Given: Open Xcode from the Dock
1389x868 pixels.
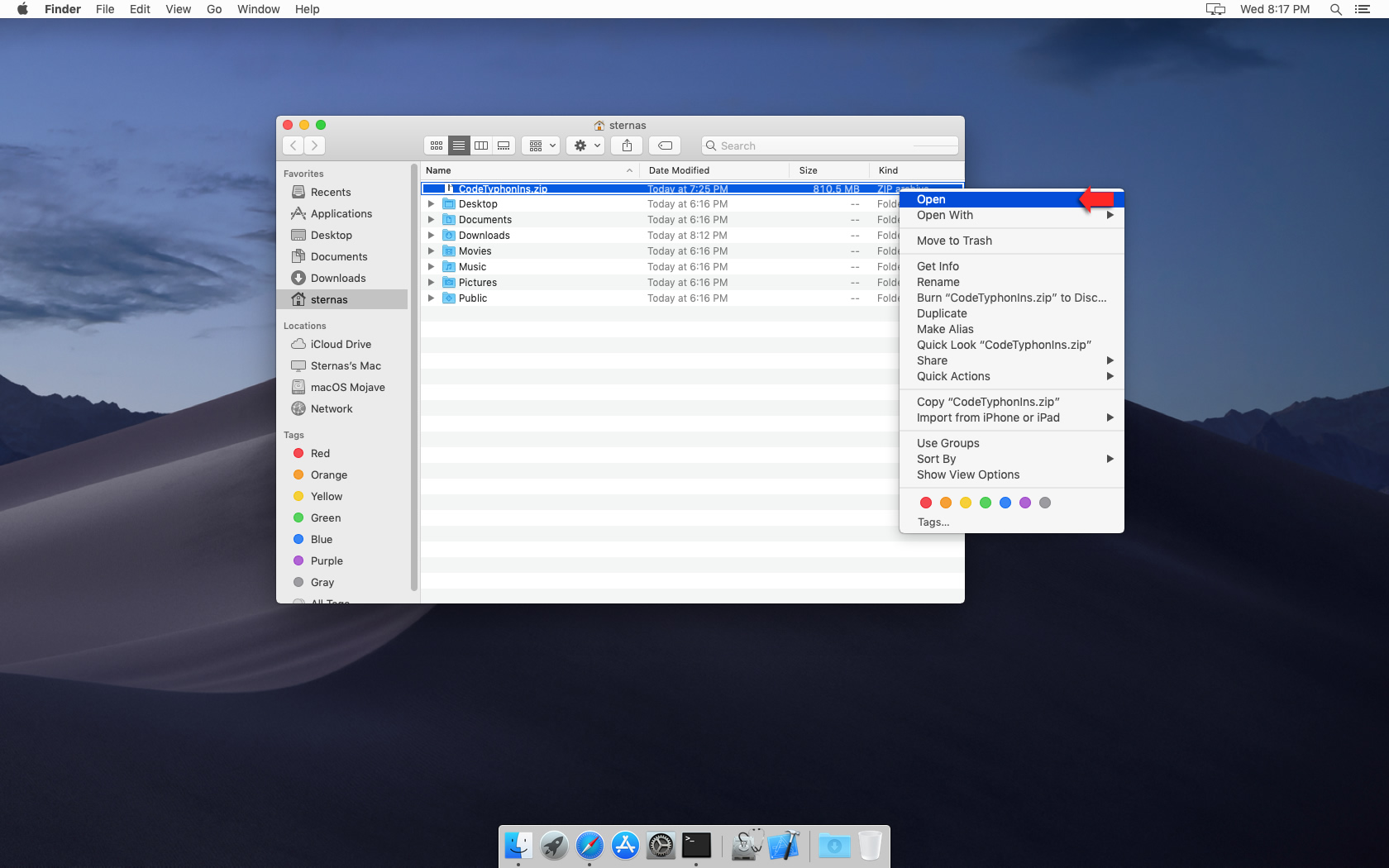Looking at the screenshot, I should [x=784, y=845].
